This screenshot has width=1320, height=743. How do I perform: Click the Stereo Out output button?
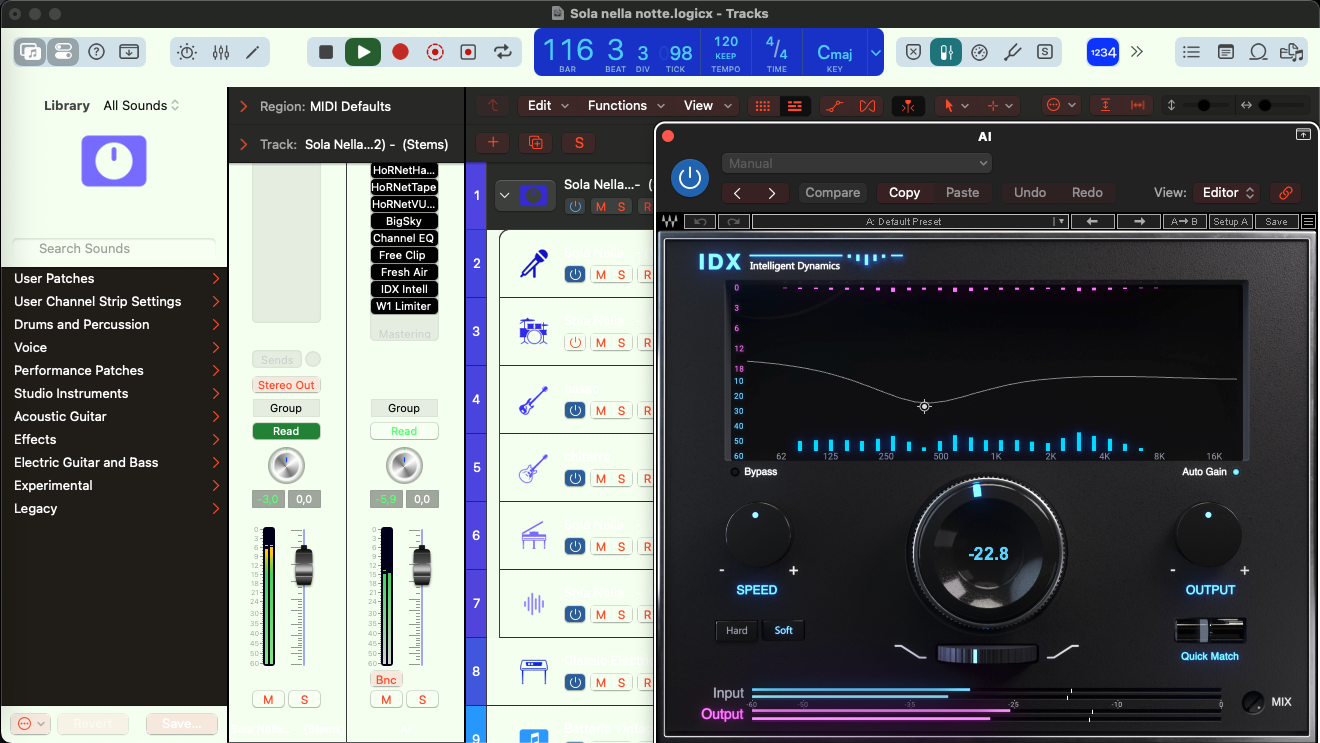(286, 385)
